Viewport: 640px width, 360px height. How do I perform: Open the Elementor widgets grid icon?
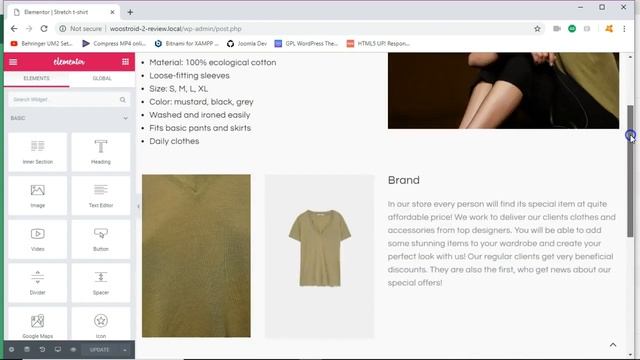click(x=125, y=62)
